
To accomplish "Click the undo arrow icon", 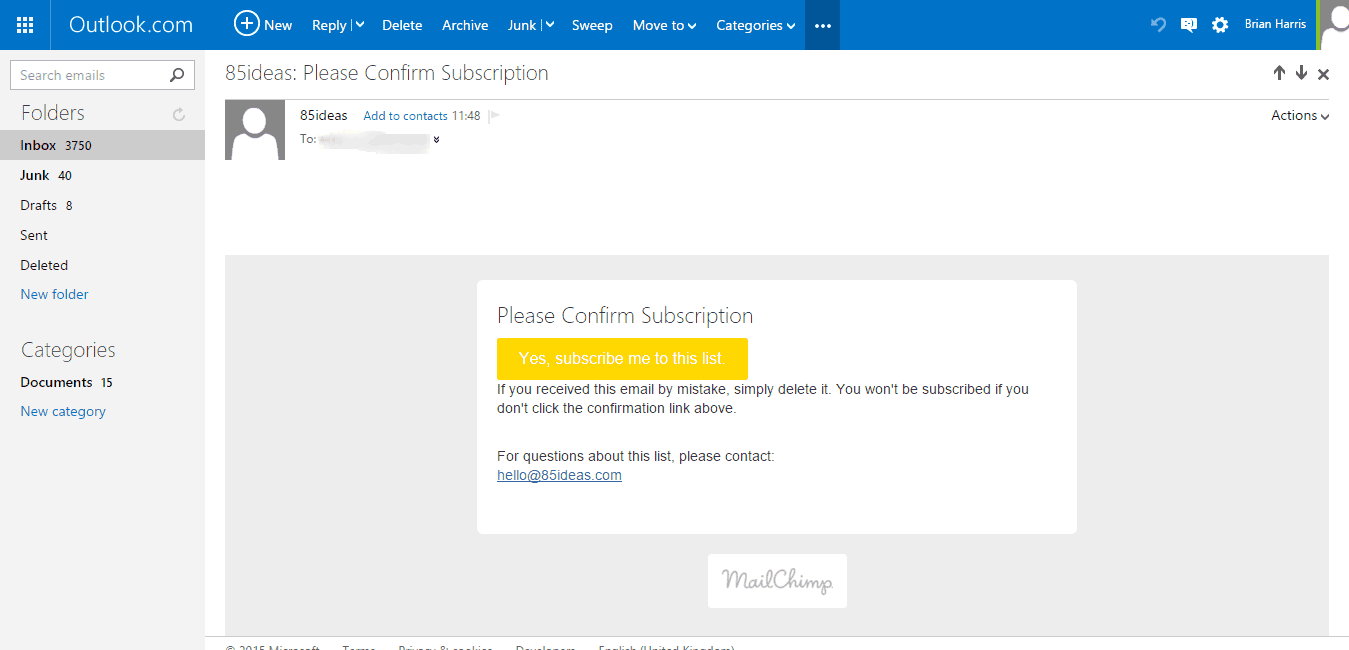I will point(1159,25).
